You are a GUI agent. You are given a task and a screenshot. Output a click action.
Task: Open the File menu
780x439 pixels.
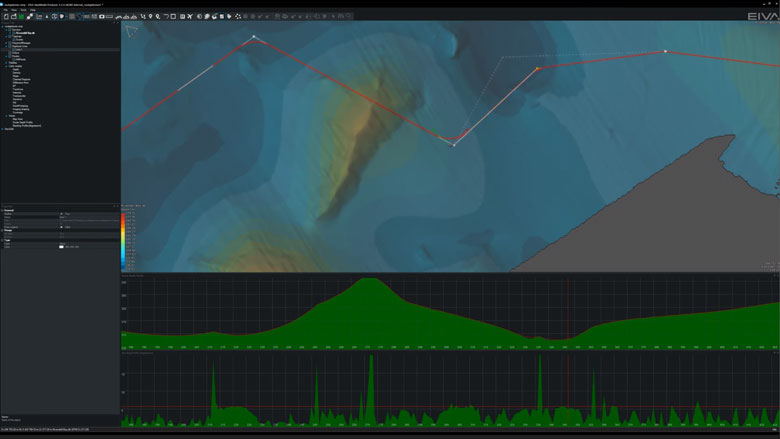(x=4, y=10)
